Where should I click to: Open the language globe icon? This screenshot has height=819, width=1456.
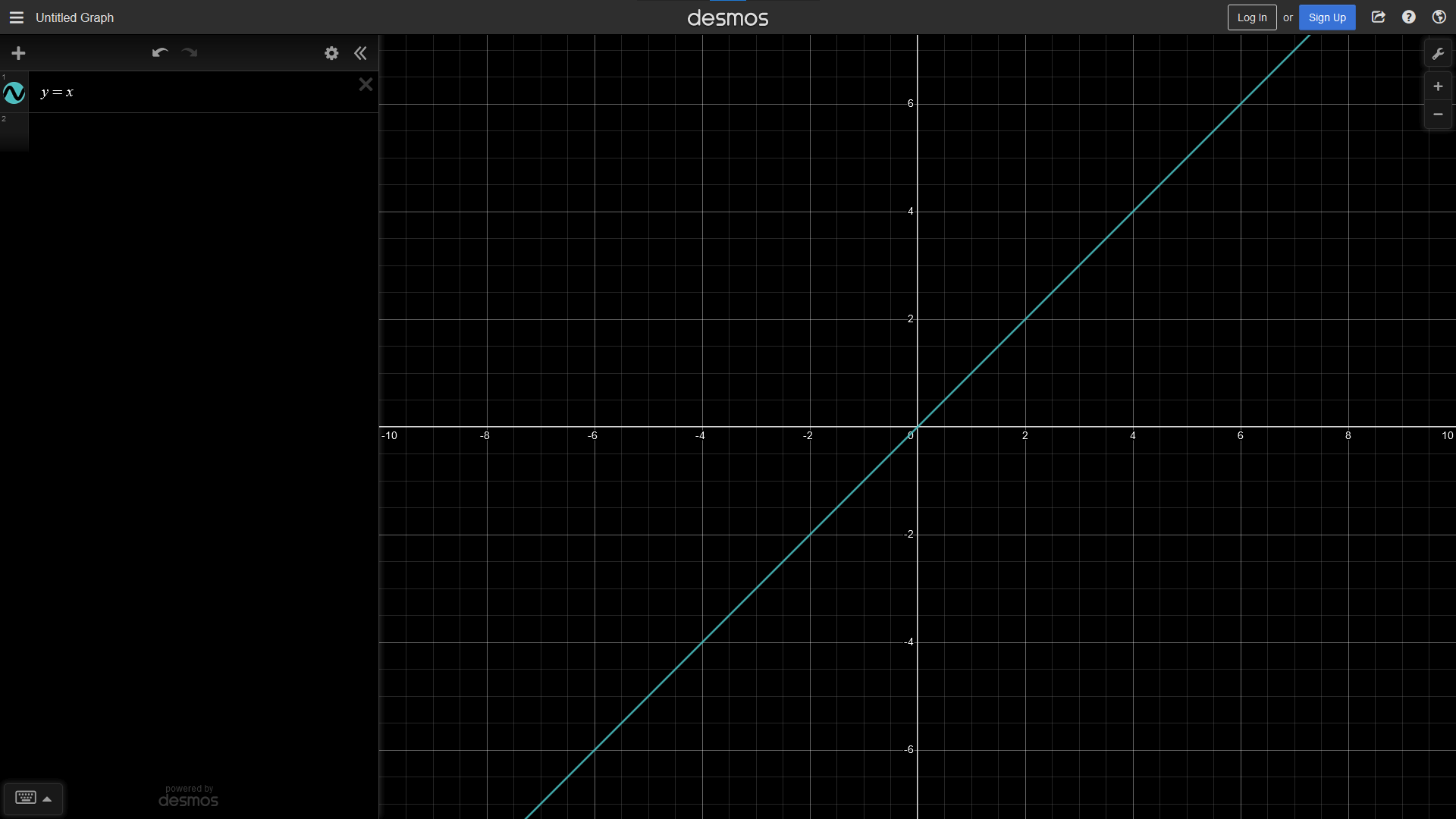click(x=1439, y=17)
